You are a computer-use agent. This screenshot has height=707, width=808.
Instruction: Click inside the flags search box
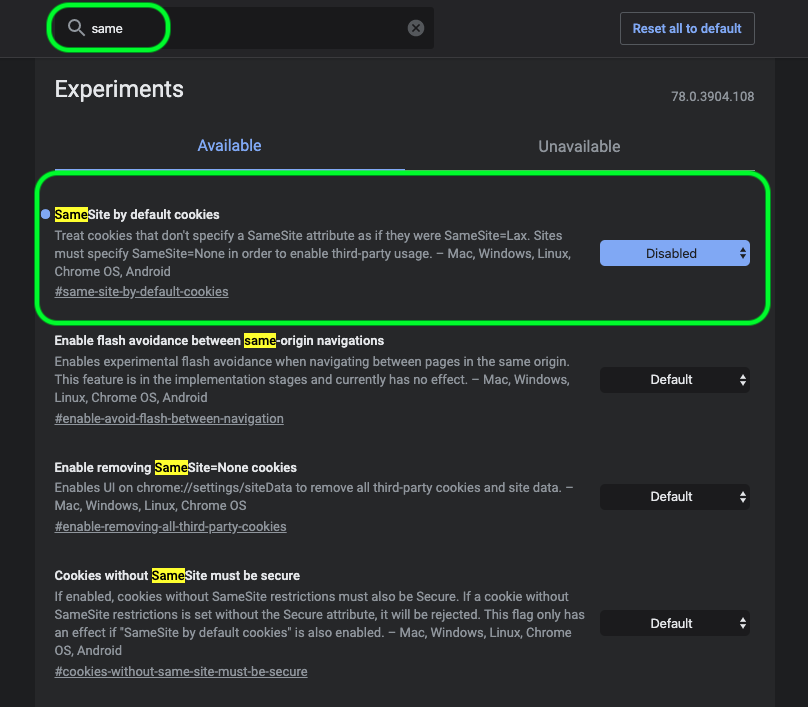[x=250, y=28]
